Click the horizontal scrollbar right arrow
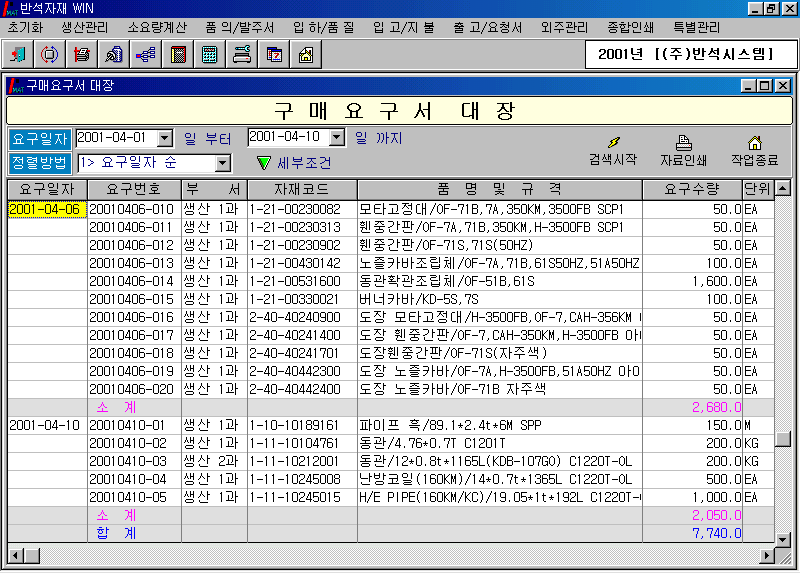 point(768,554)
